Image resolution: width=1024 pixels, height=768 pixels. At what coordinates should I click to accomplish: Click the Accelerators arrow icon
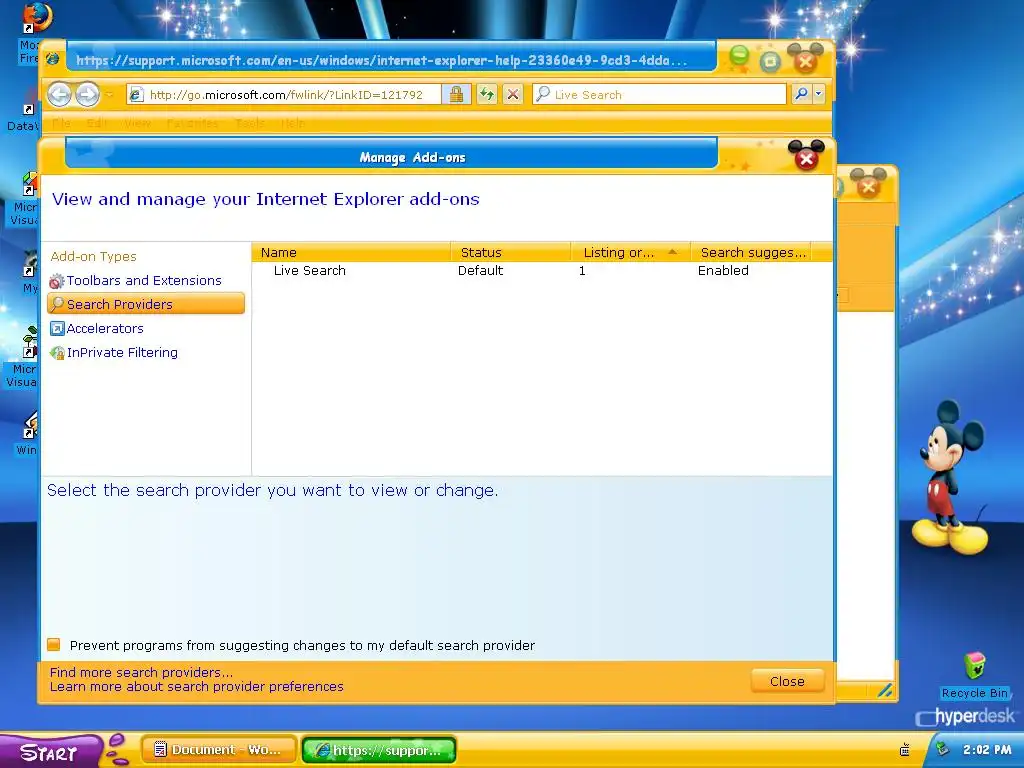[x=57, y=328]
